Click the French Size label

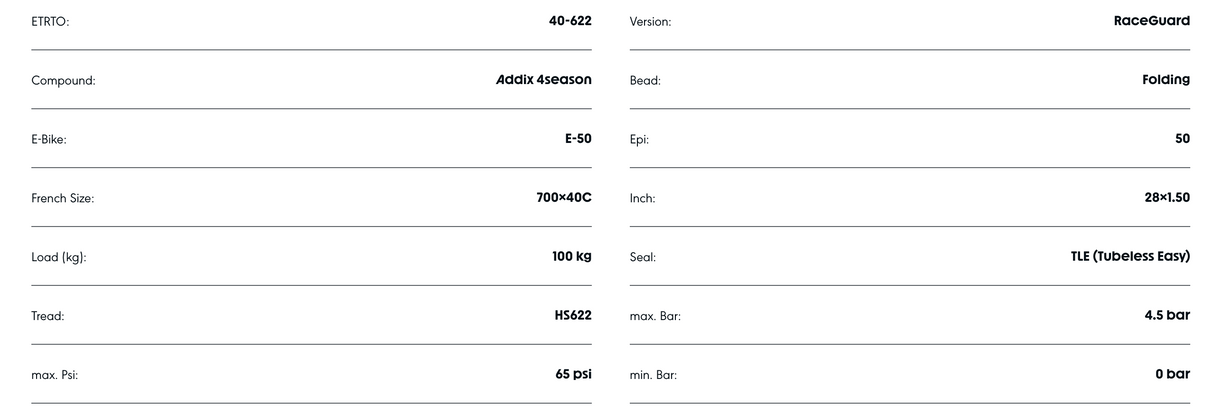pyautogui.click(x=62, y=199)
